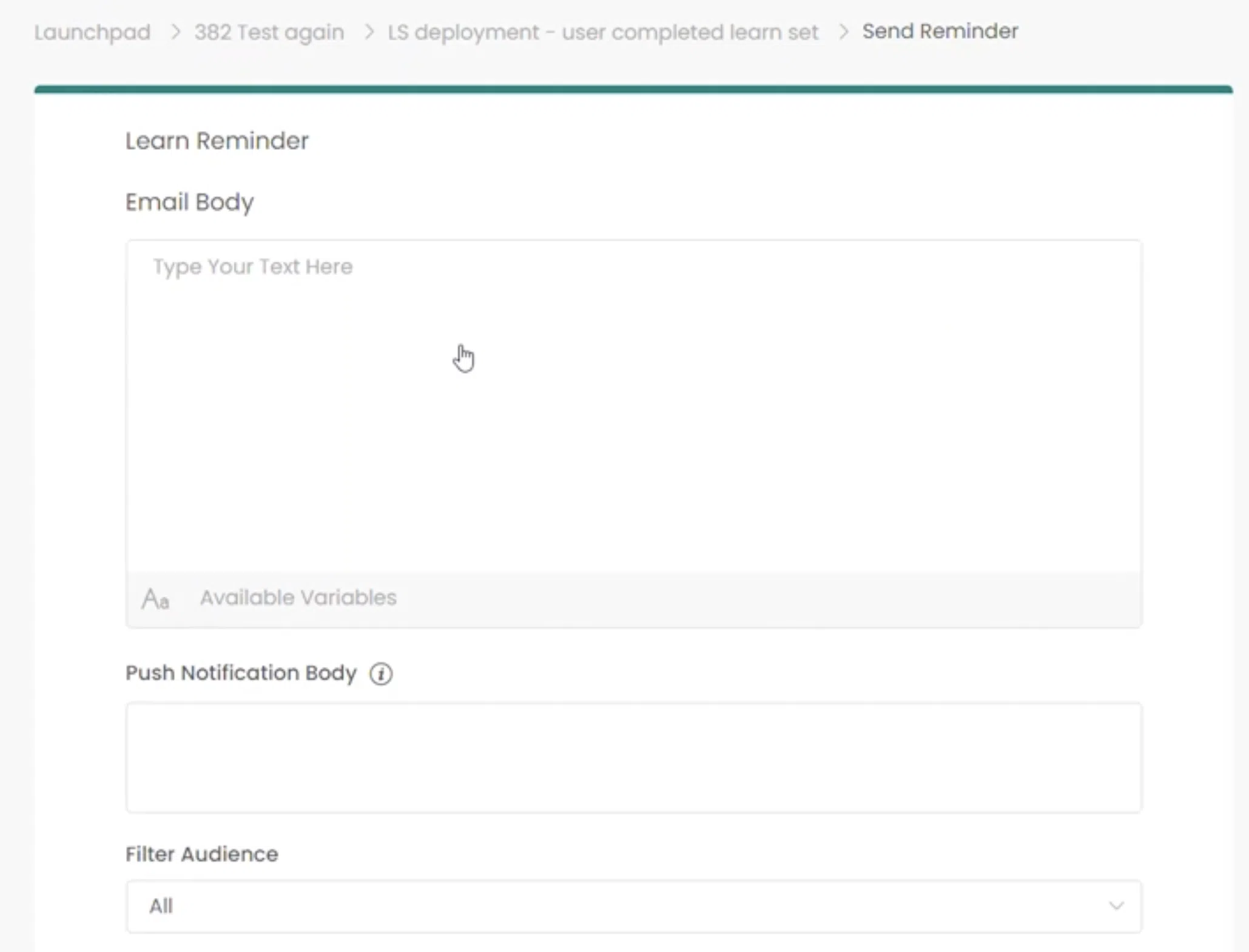Click the Aa text formatting icon
The width and height of the screenshot is (1249, 952).
tap(155, 599)
